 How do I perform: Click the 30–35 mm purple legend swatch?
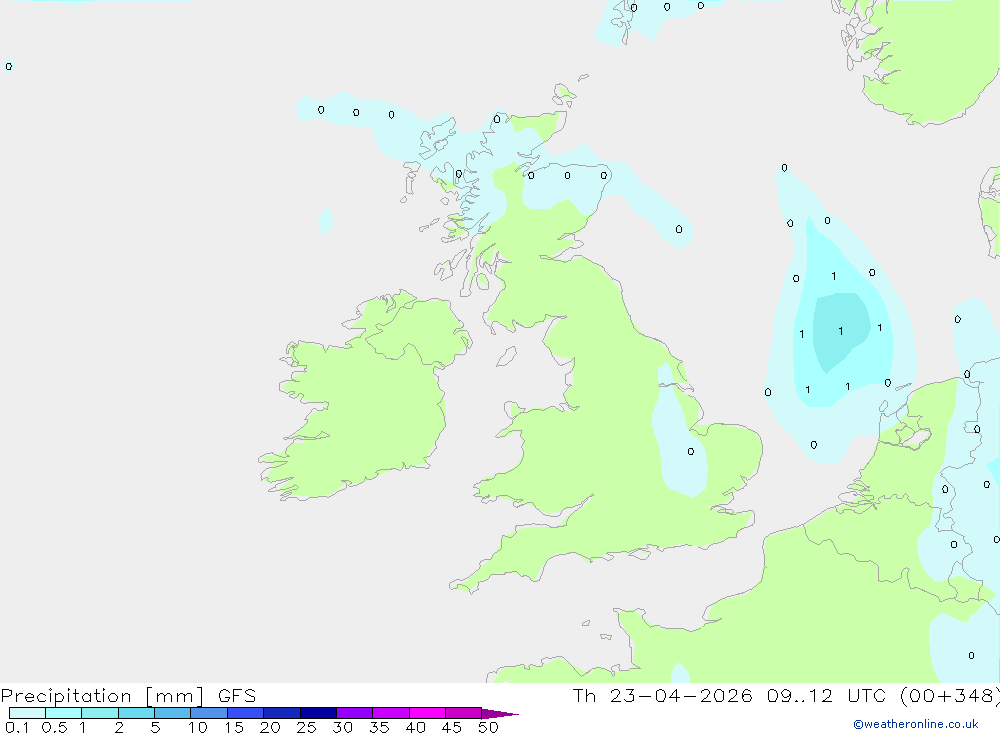(x=355, y=713)
